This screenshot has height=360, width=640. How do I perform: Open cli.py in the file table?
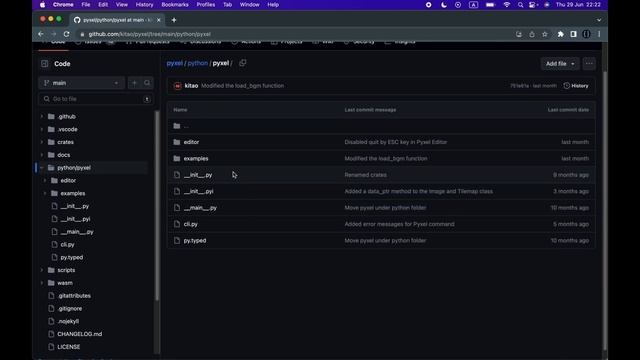(191, 224)
